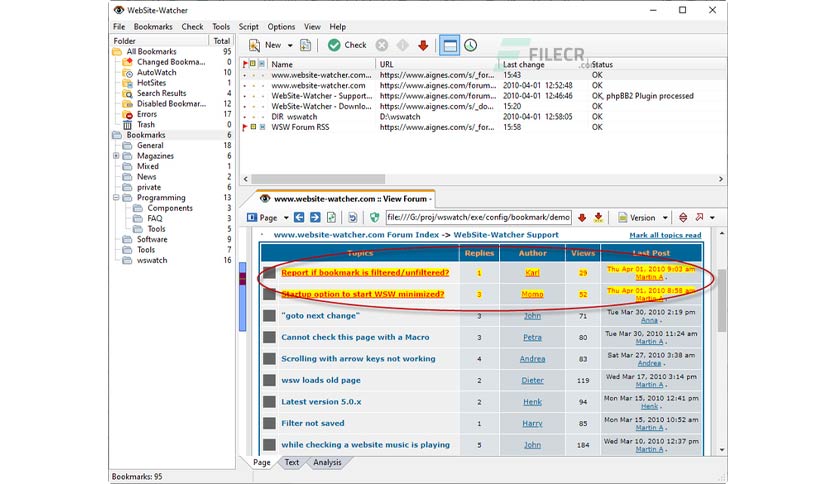Click the New bookmark icon

254,45
